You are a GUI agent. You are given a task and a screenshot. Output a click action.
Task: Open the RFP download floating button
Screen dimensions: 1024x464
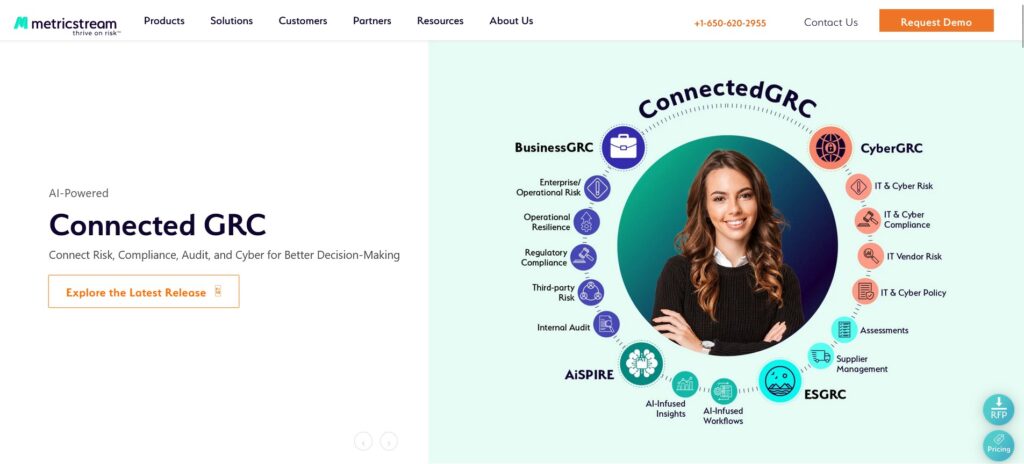click(x=999, y=410)
